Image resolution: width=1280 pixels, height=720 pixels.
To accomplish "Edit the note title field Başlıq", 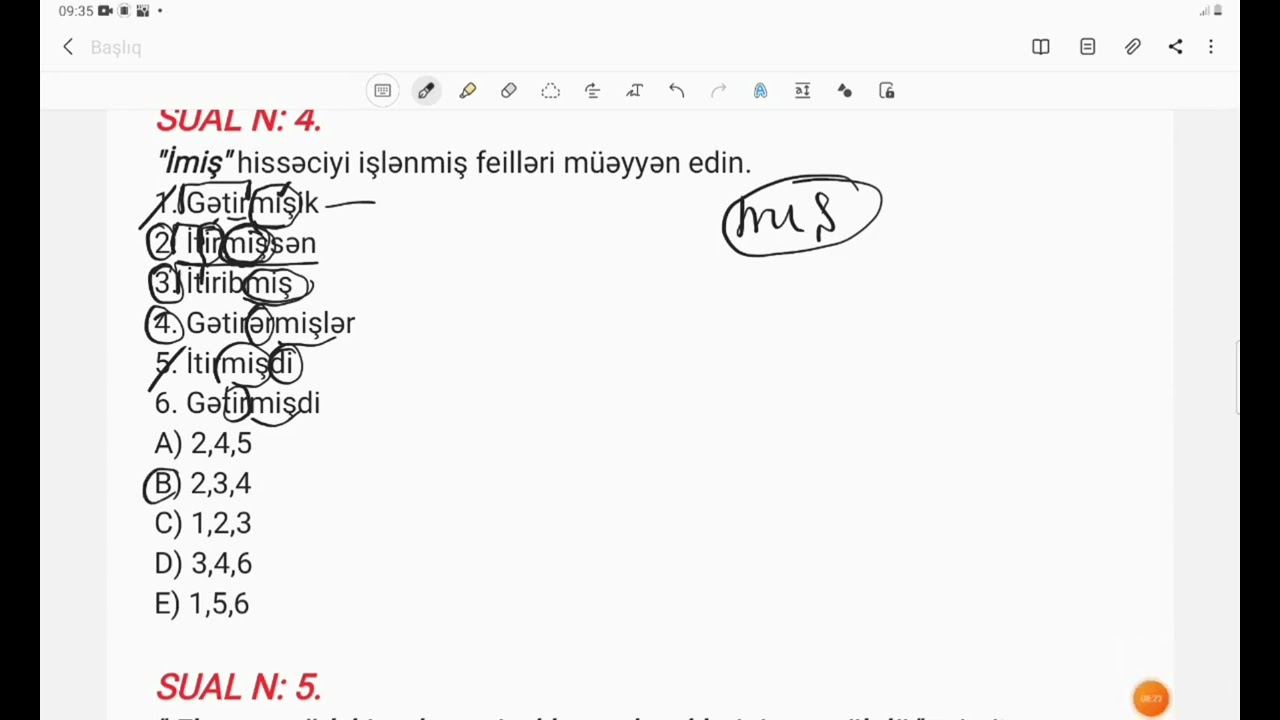I will tap(116, 47).
